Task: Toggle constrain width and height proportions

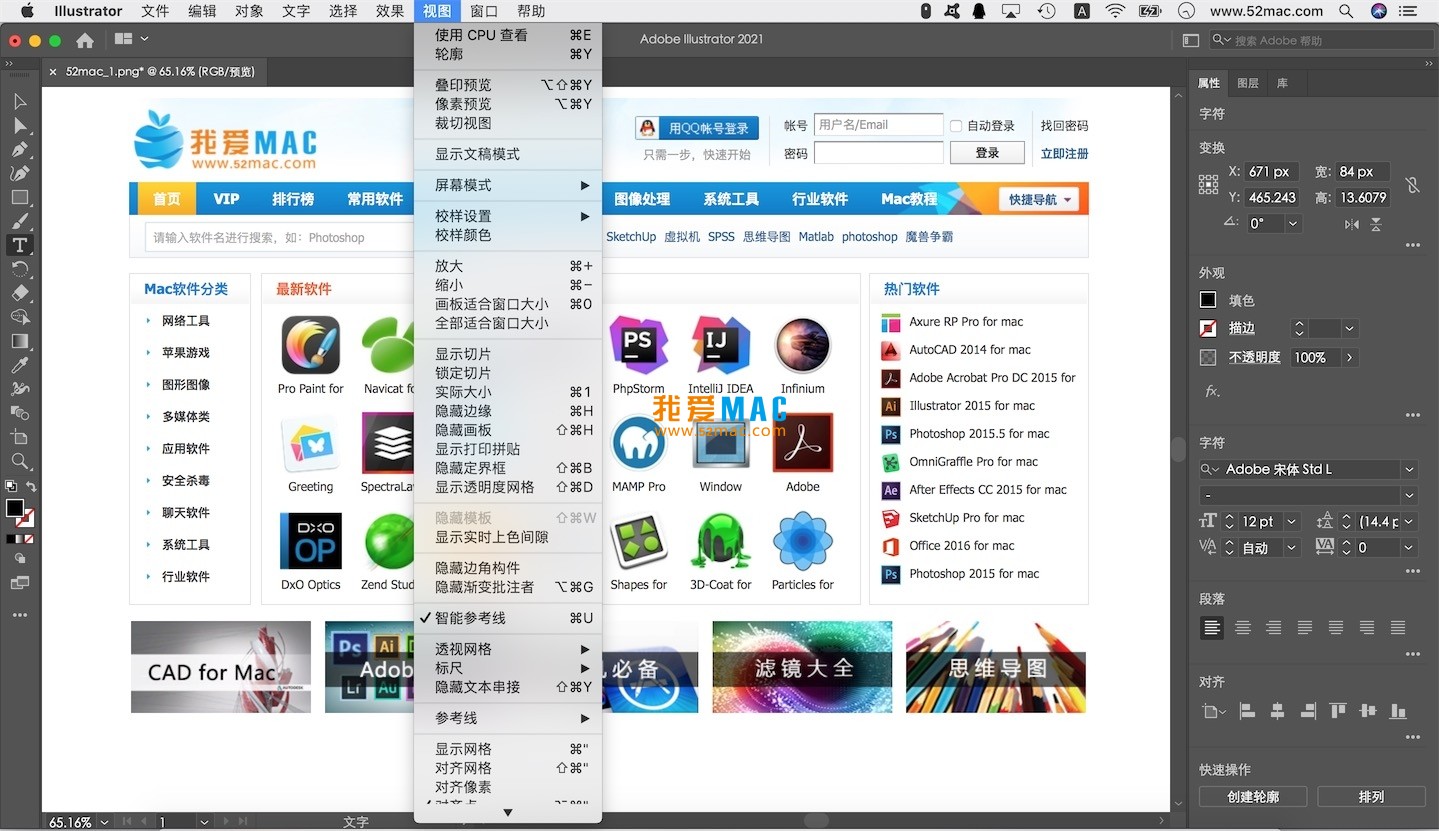Action: (1412, 185)
